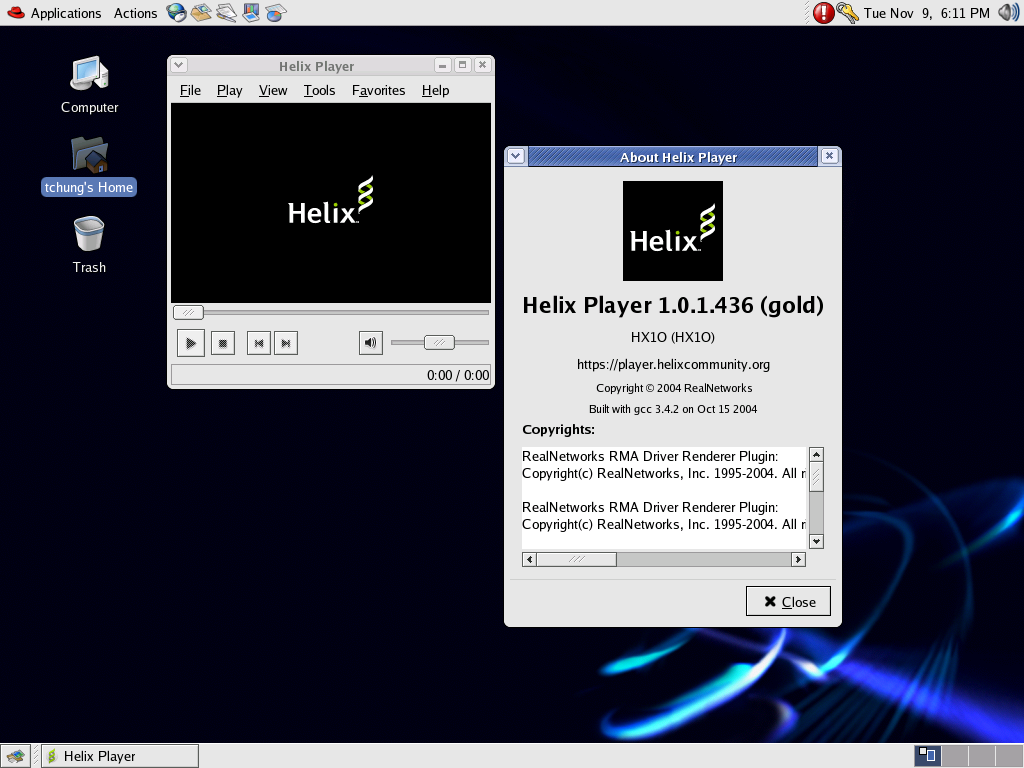1024x768 pixels.
Task: Click the vertical scrollbar thumb in copyrights
Action: (816, 477)
